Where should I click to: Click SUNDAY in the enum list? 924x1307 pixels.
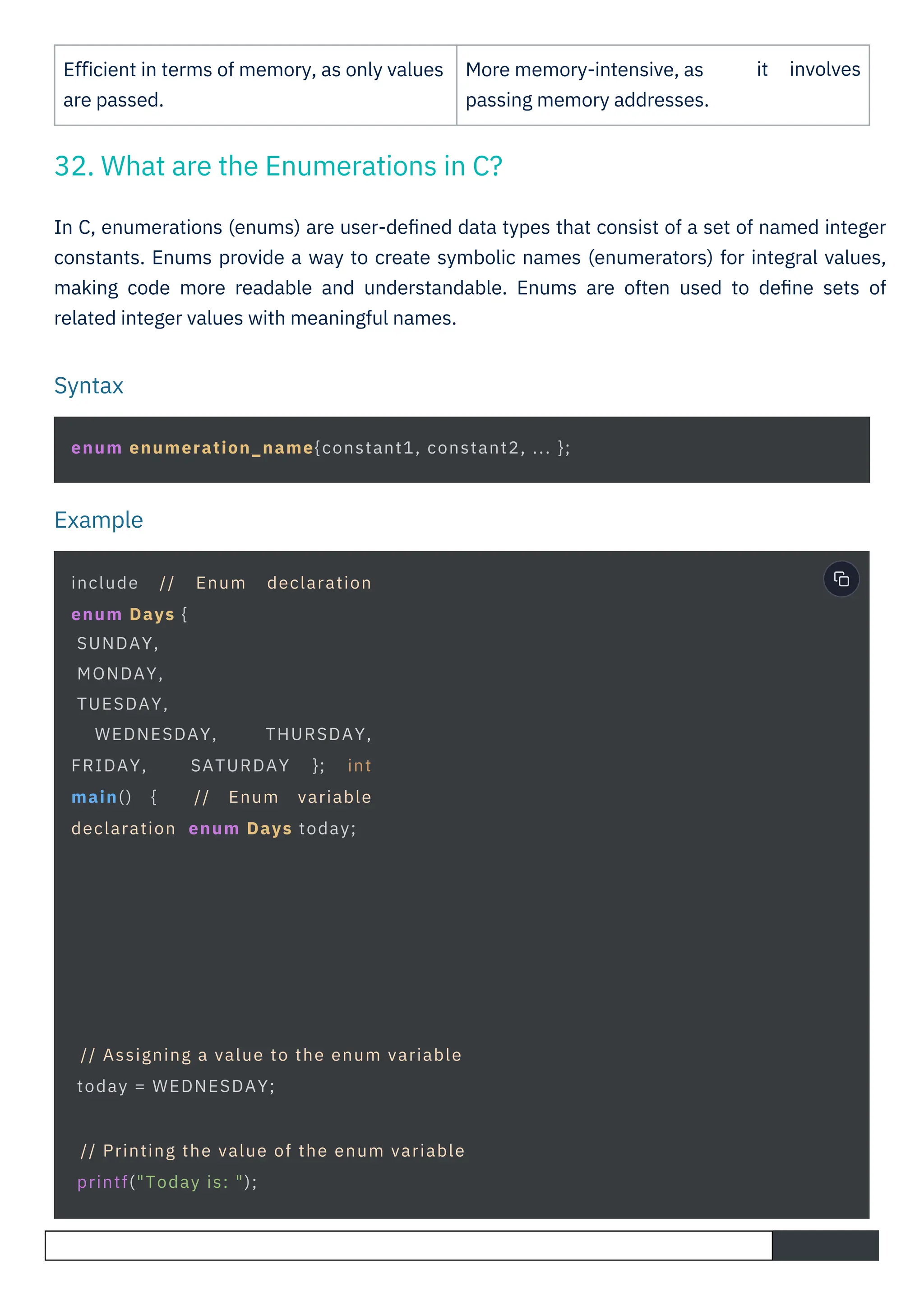(117, 643)
